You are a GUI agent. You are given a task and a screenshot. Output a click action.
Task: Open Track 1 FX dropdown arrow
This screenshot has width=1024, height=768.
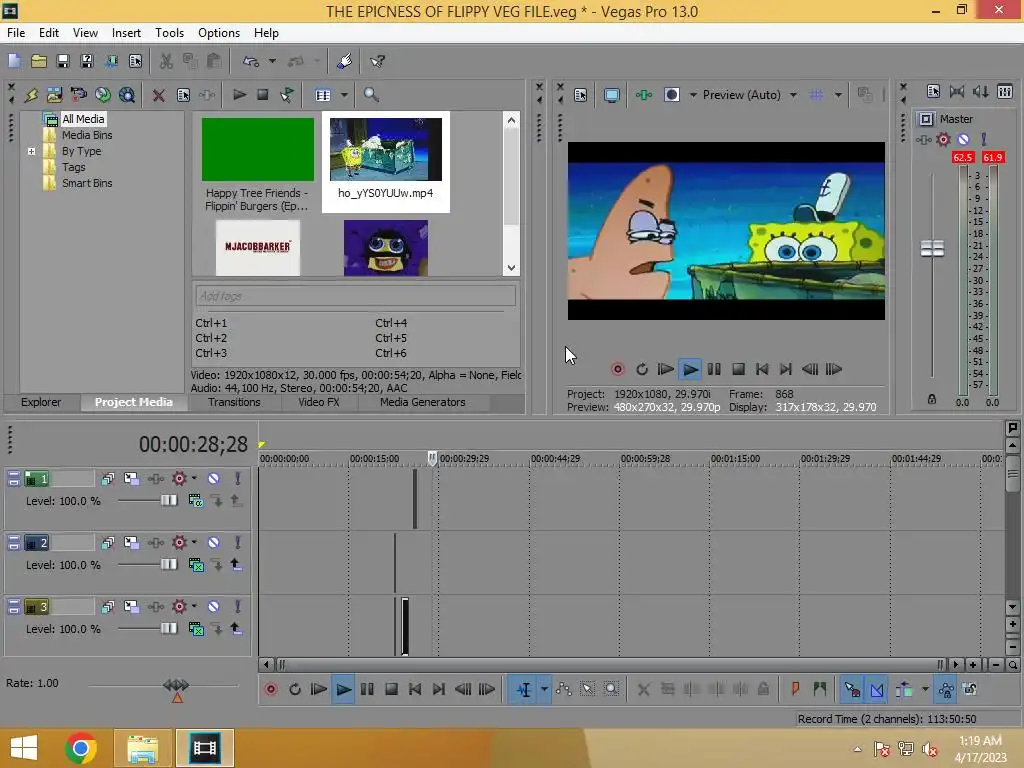tap(194, 479)
